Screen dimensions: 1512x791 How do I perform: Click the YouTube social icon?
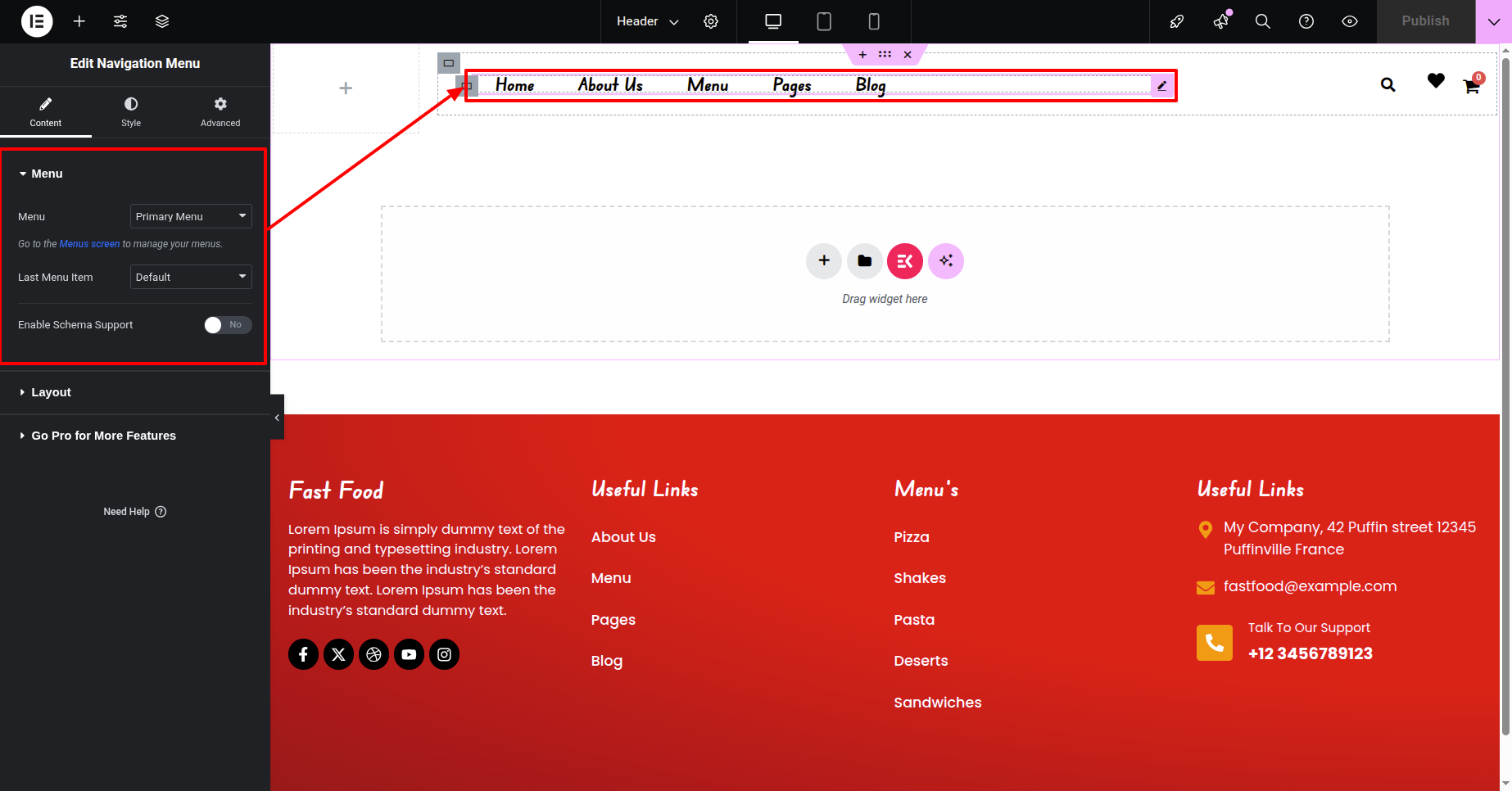[x=409, y=654]
